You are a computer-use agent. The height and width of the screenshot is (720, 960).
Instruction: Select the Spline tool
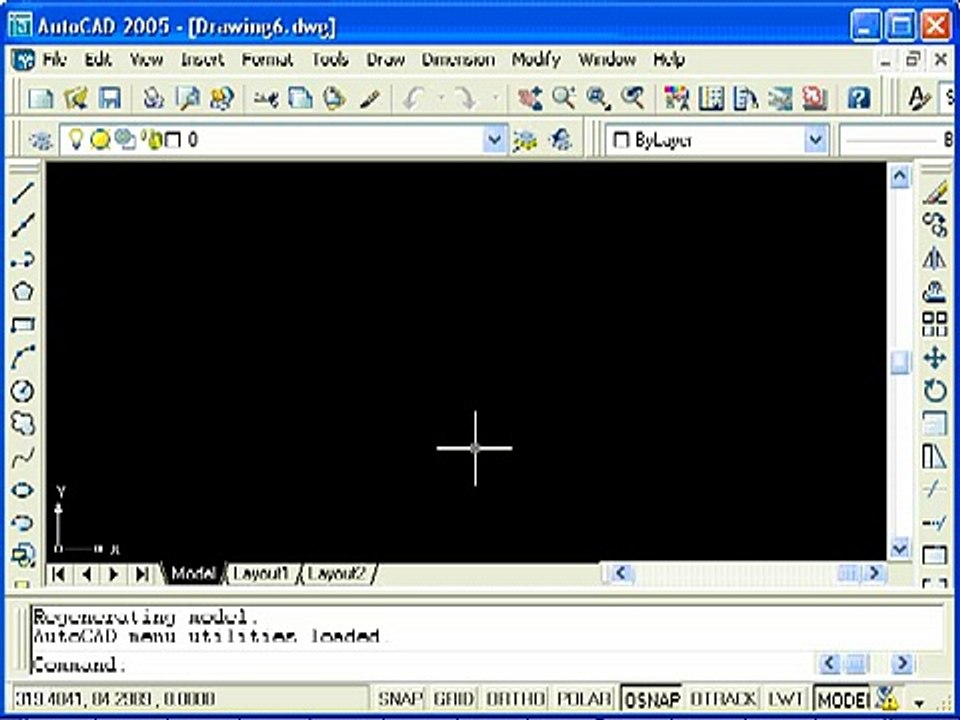point(23,457)
